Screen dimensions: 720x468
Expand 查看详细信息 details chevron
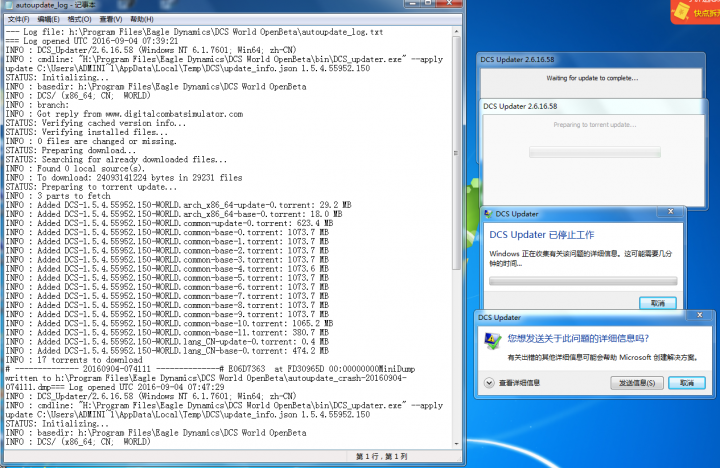(490, 383)
